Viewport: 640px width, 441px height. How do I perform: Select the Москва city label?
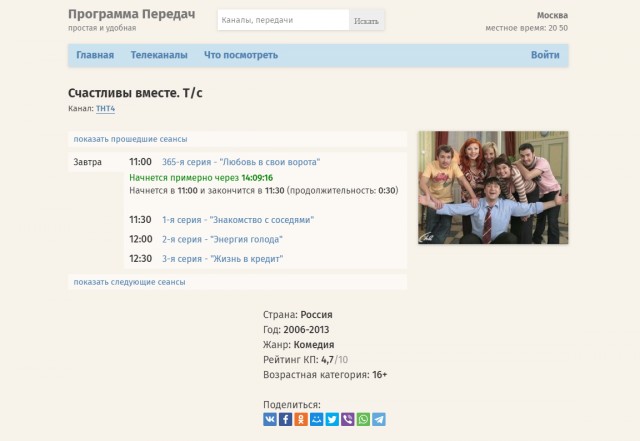pyautogui.click(x=552, y=16)
